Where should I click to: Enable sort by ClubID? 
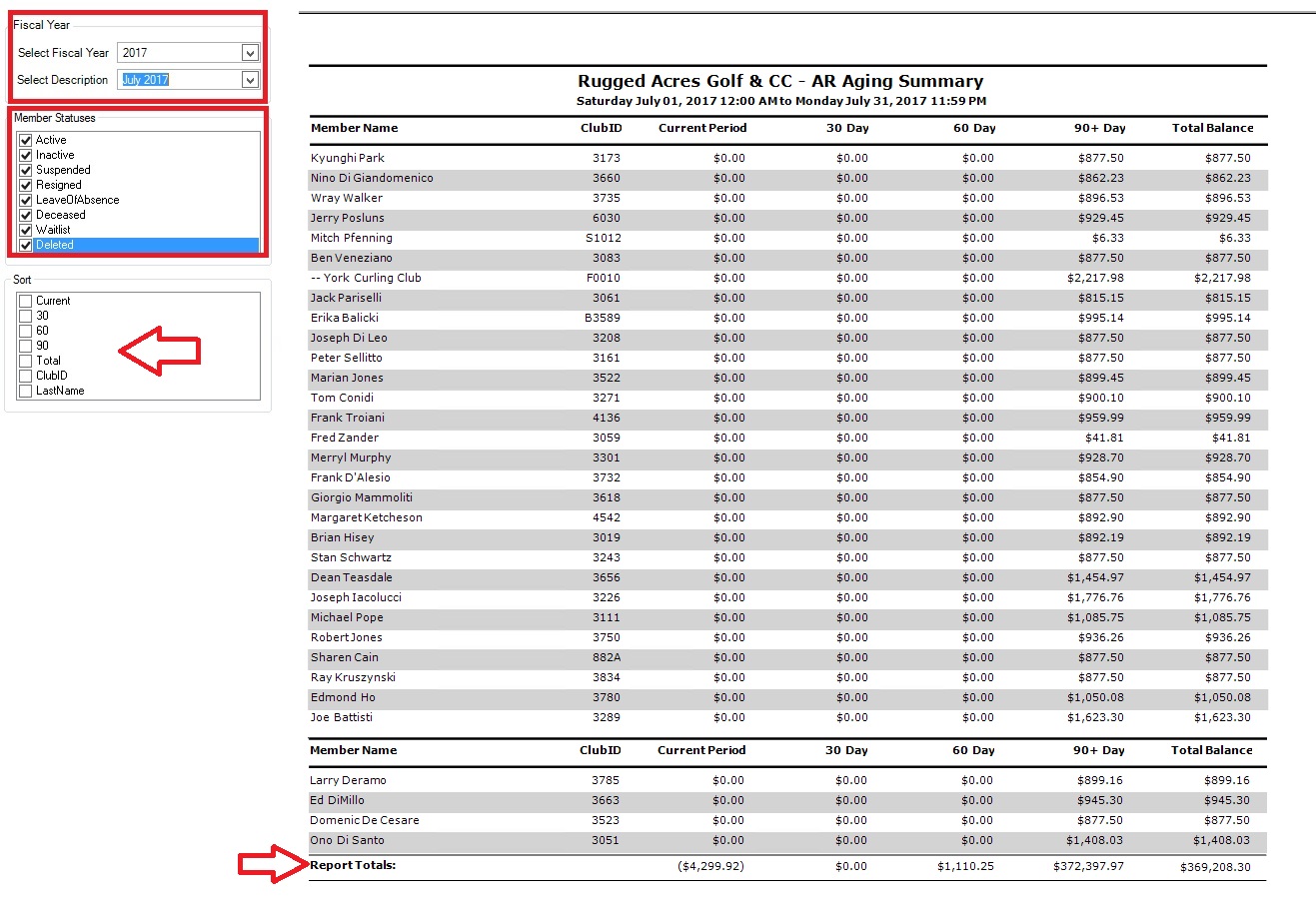pyautogui.click(x=26, y=377)
